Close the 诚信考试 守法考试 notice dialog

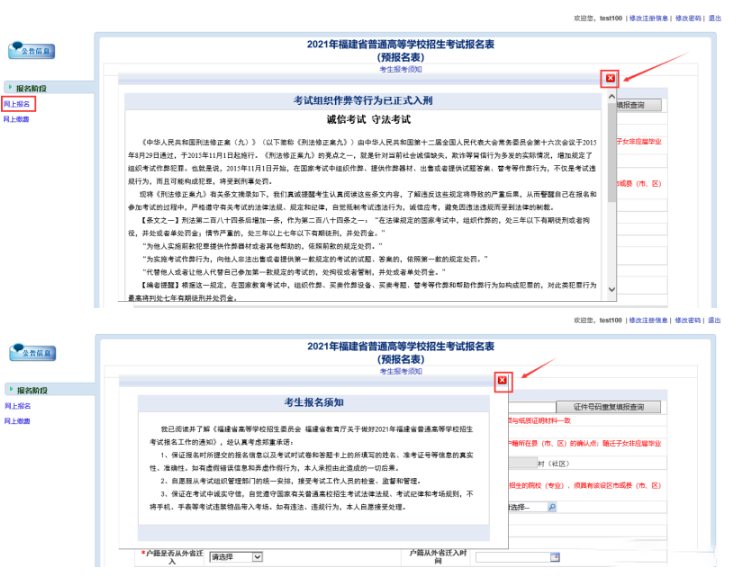(610, 78)
